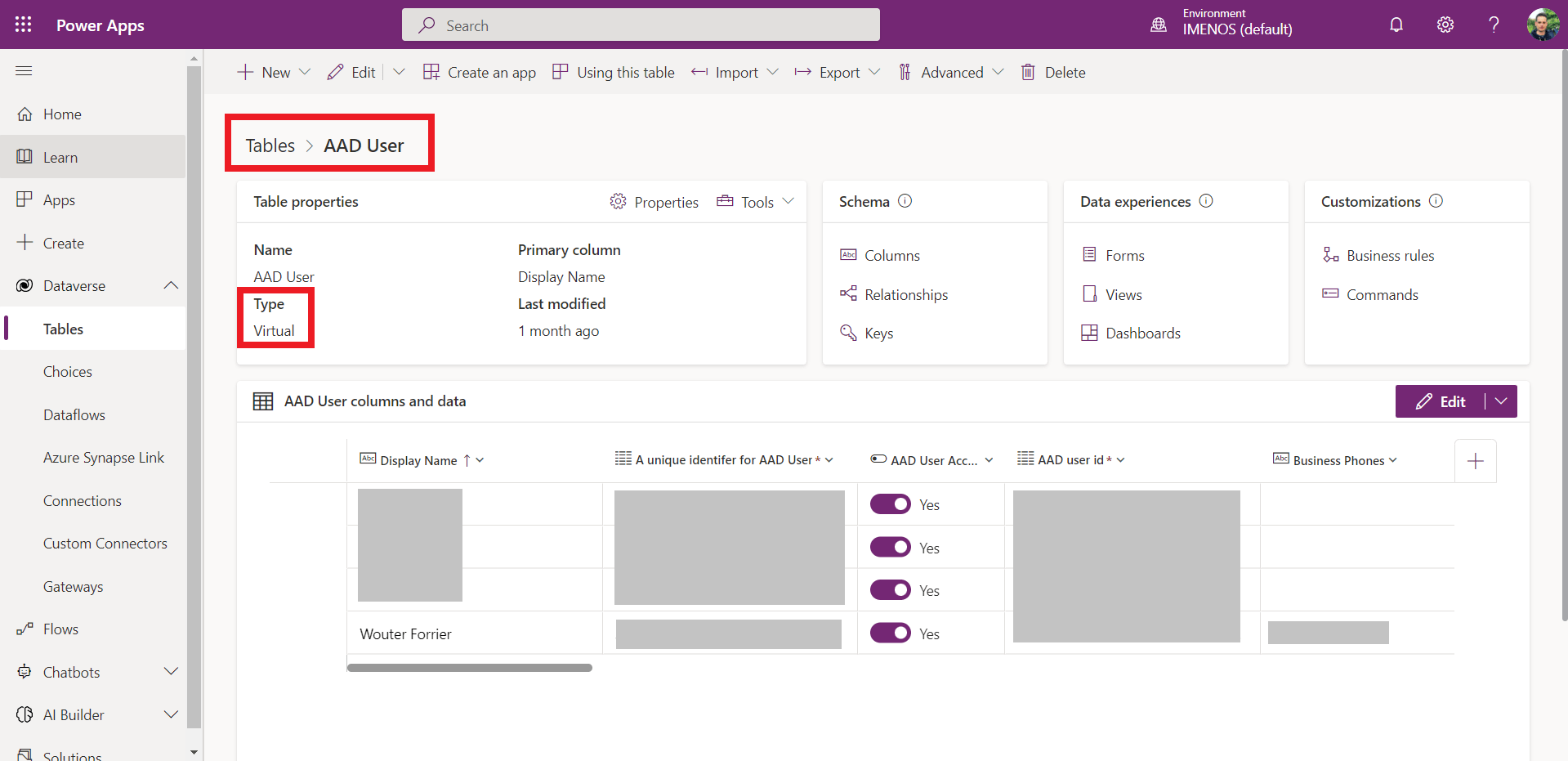Expand the Import dropdown
The image size is (1568, 761).
point(772,72)
